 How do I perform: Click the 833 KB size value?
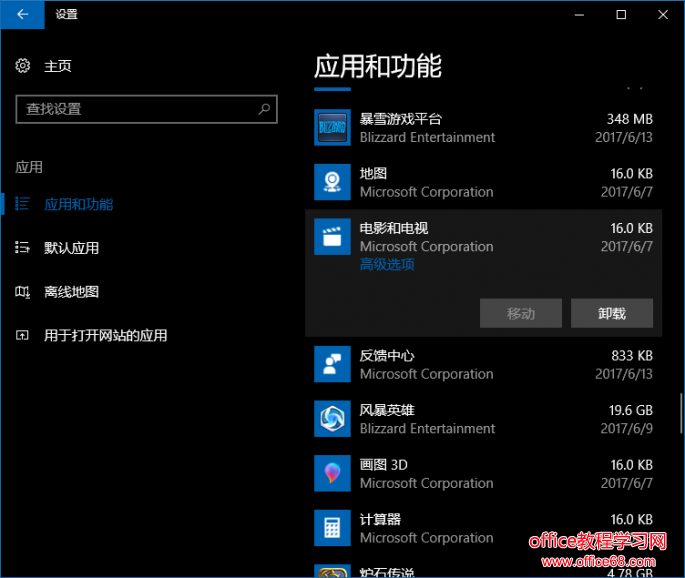tap(632, 356)
